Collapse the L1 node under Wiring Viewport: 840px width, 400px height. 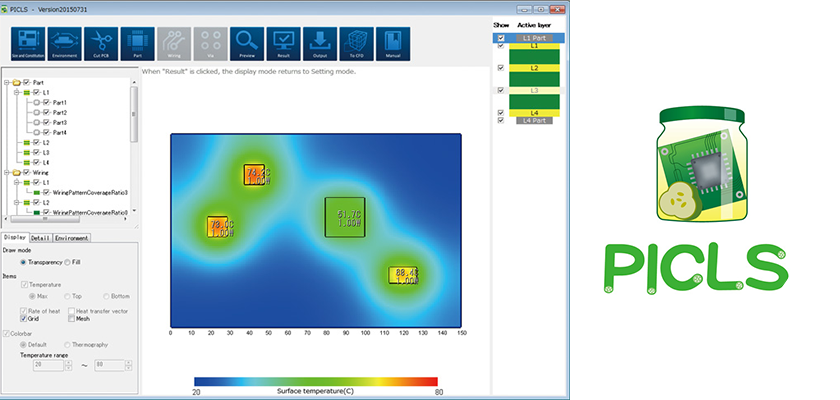(x=17, y=183)
